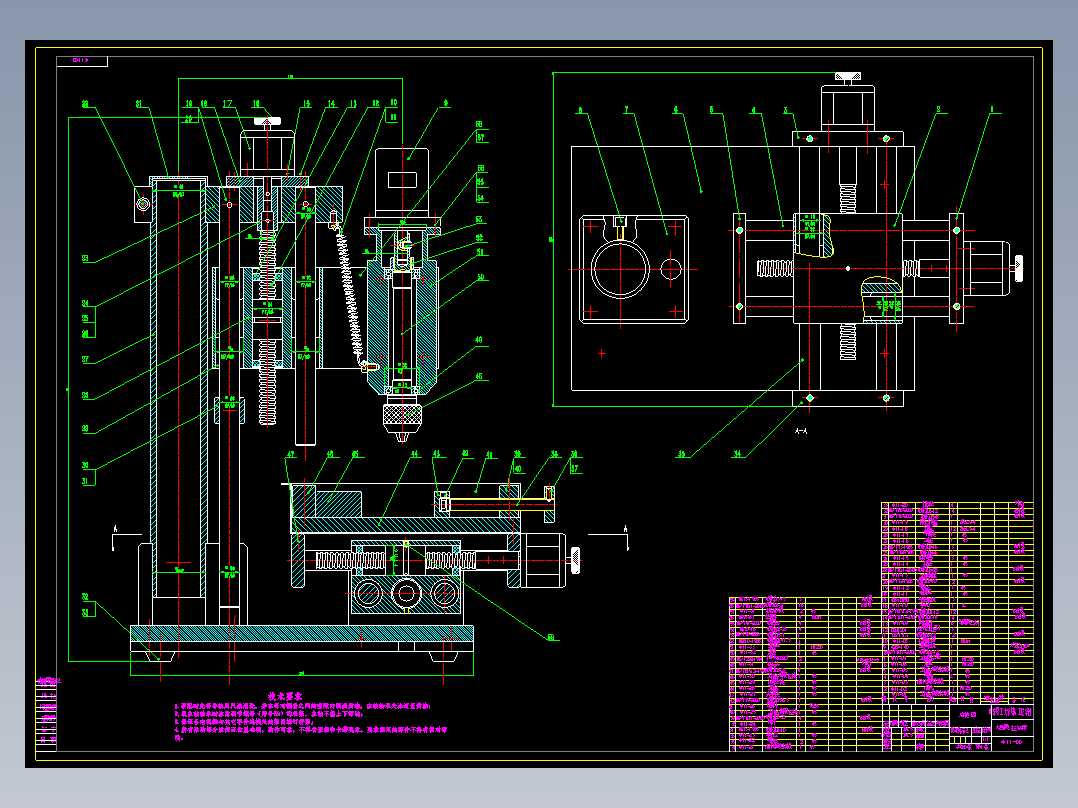The height and width of the screenshot is (808, 1078).
Task: Select the part callout number 9
Action: tap(446, 103)
